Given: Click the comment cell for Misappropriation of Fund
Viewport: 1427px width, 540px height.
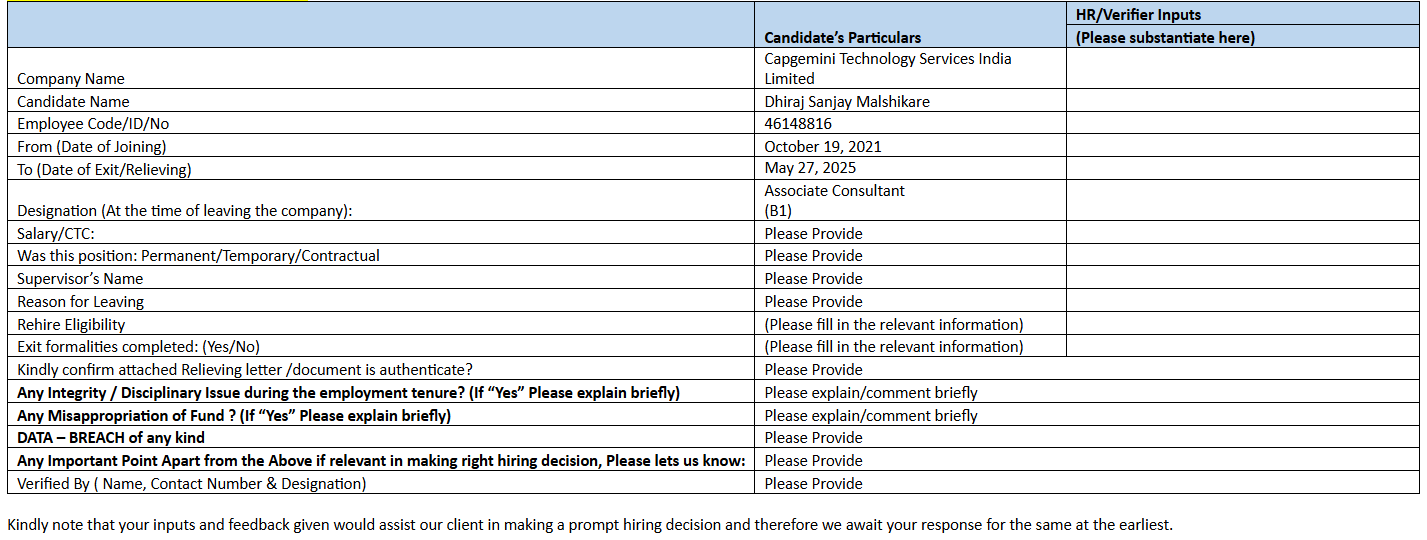Looking at the screenshot, I should pyautogui.click(x=871, y=416).
